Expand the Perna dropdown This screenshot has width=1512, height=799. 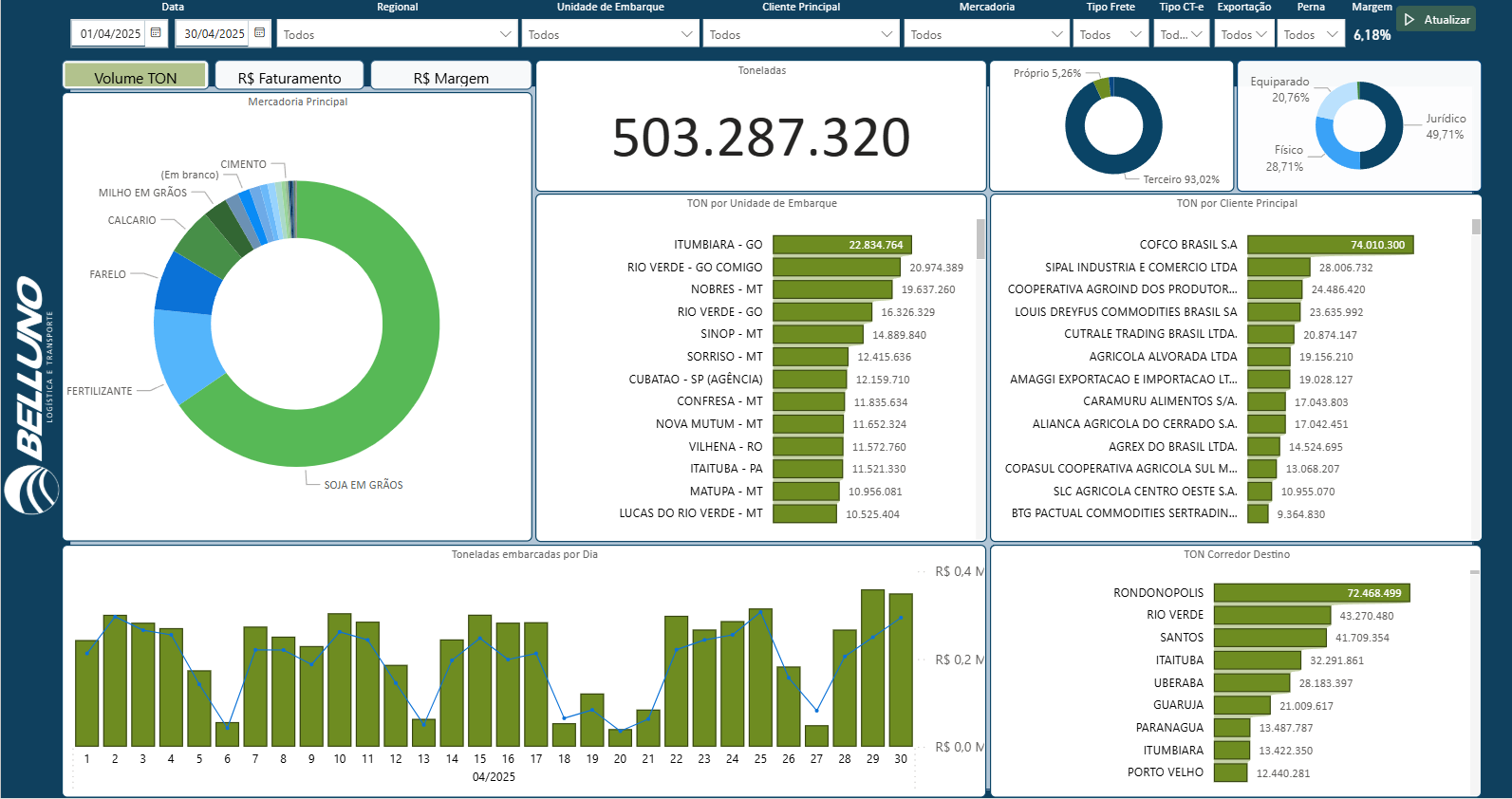point(1311,34)
